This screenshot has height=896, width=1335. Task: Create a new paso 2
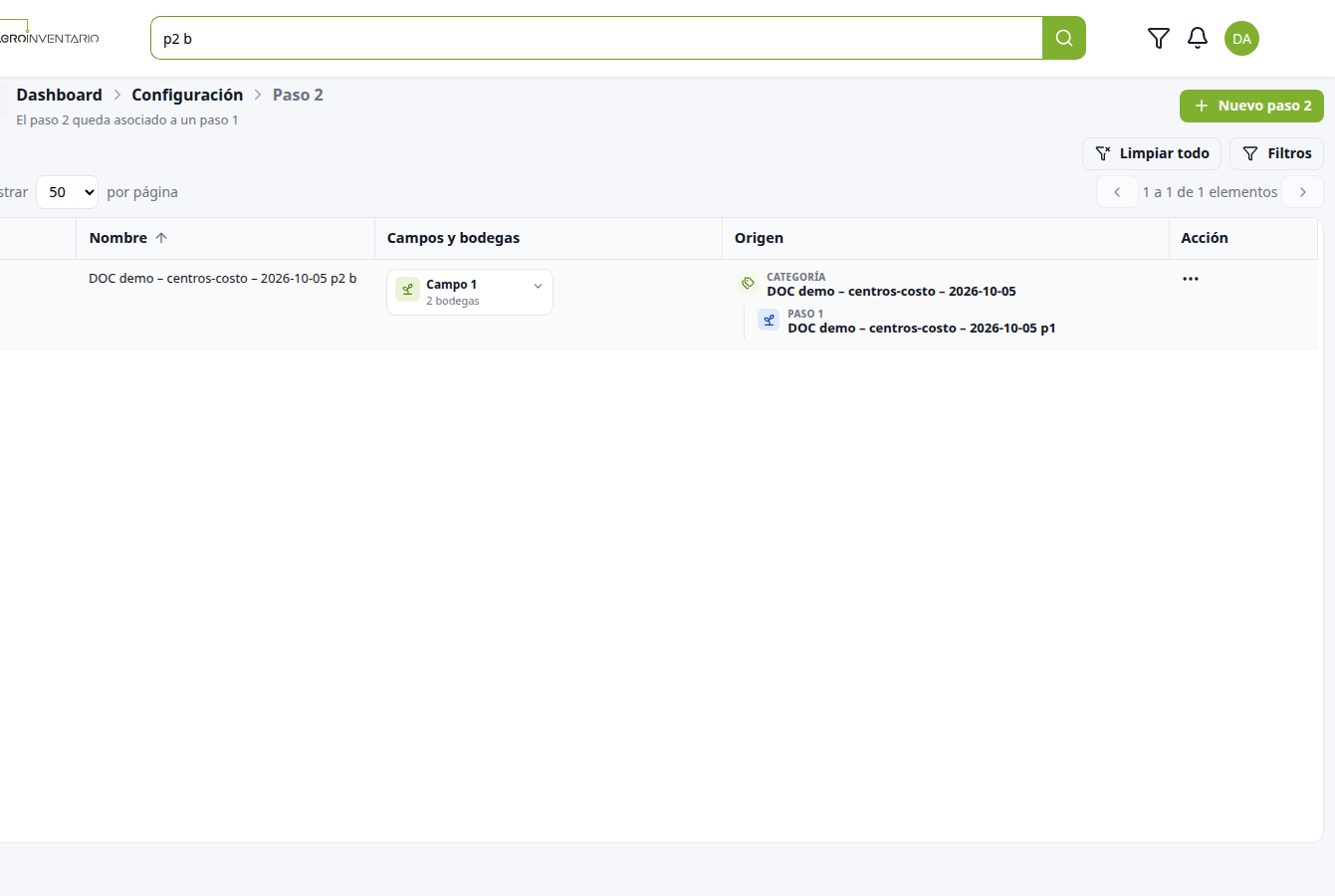tap(1251, 106)
